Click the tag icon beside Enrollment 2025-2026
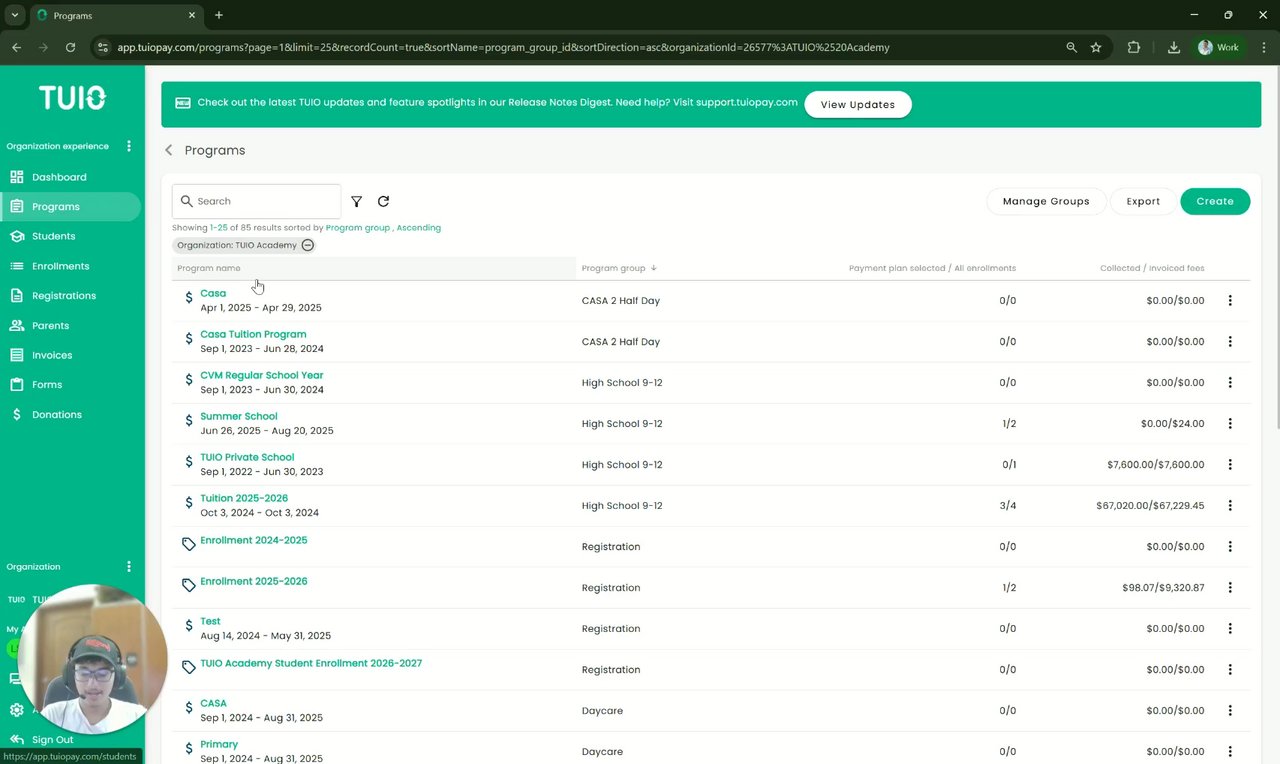Image resolution: width=1280 pixels, height=764 pixels. click(189, 585)
